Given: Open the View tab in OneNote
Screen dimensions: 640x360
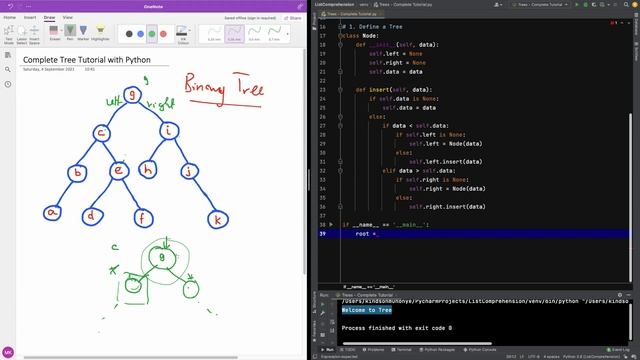Looking at the screenshot, I should click(x=67, y=18).
